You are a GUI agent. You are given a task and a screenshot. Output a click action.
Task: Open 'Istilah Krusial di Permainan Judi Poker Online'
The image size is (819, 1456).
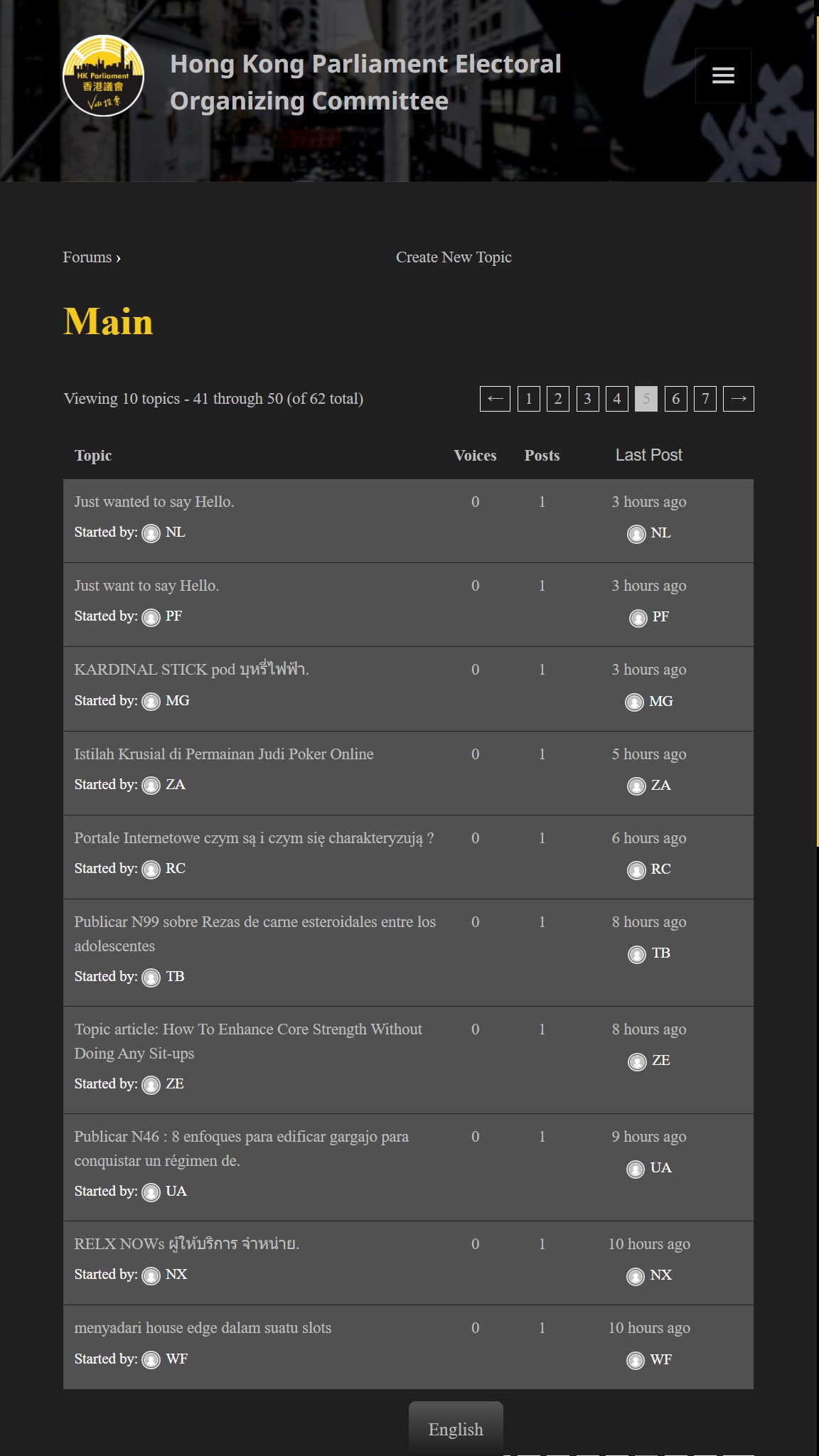point(224,754)
